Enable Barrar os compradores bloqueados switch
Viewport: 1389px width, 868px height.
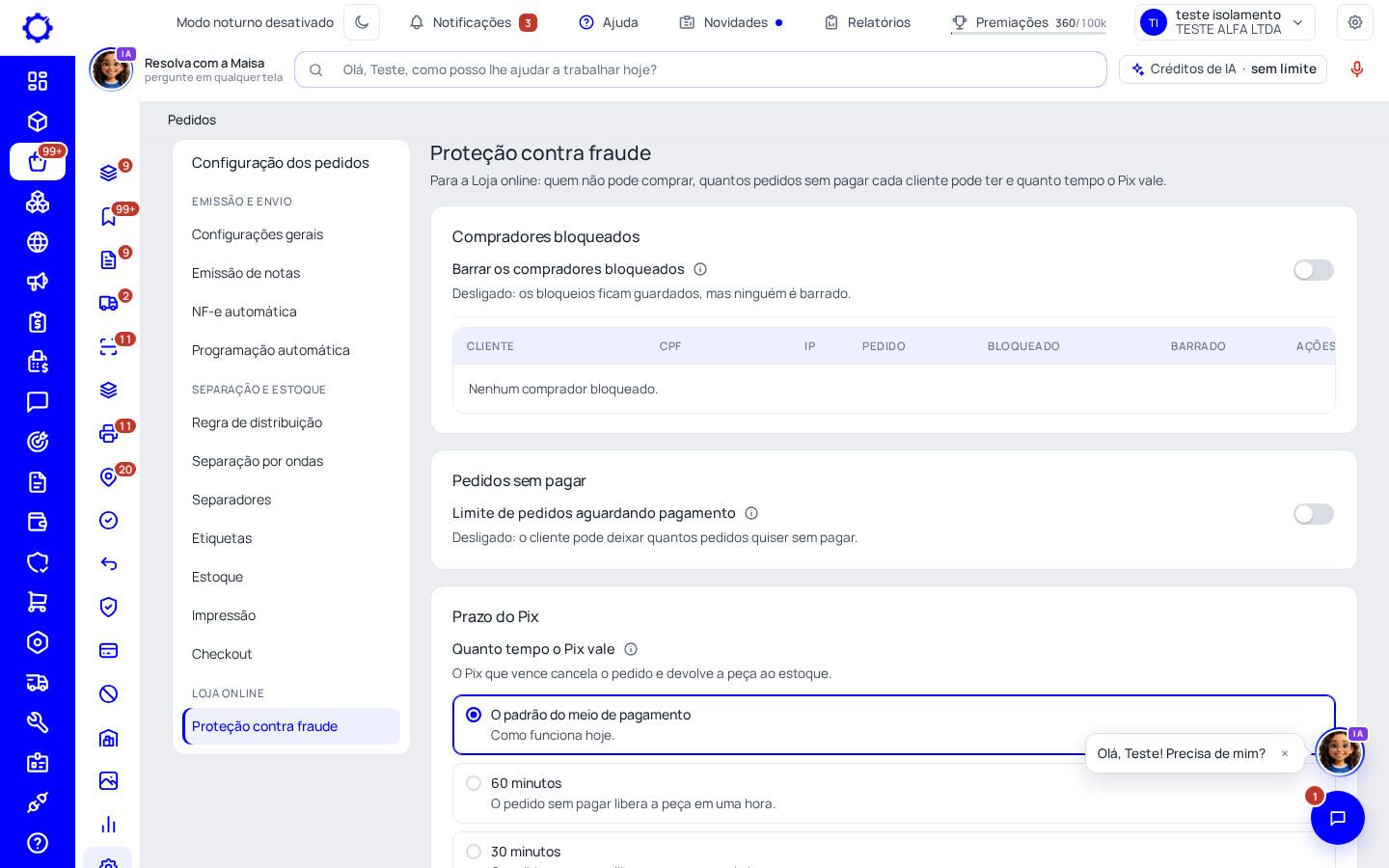coord(1314,270)
